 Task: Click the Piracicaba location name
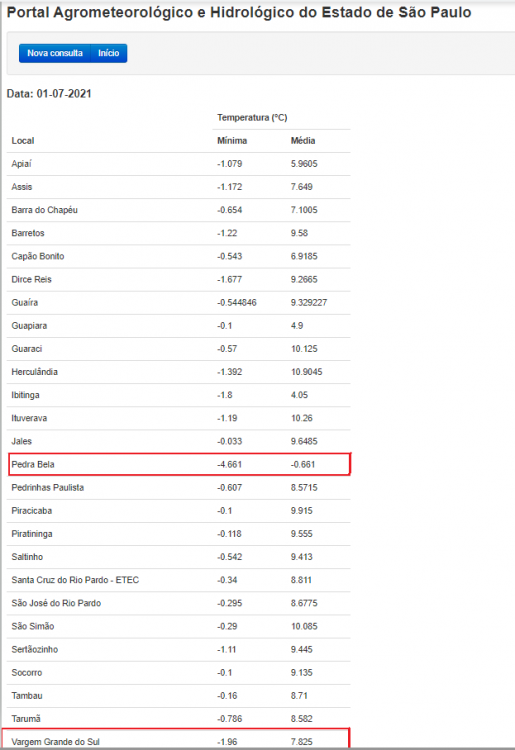coord(32,510)
